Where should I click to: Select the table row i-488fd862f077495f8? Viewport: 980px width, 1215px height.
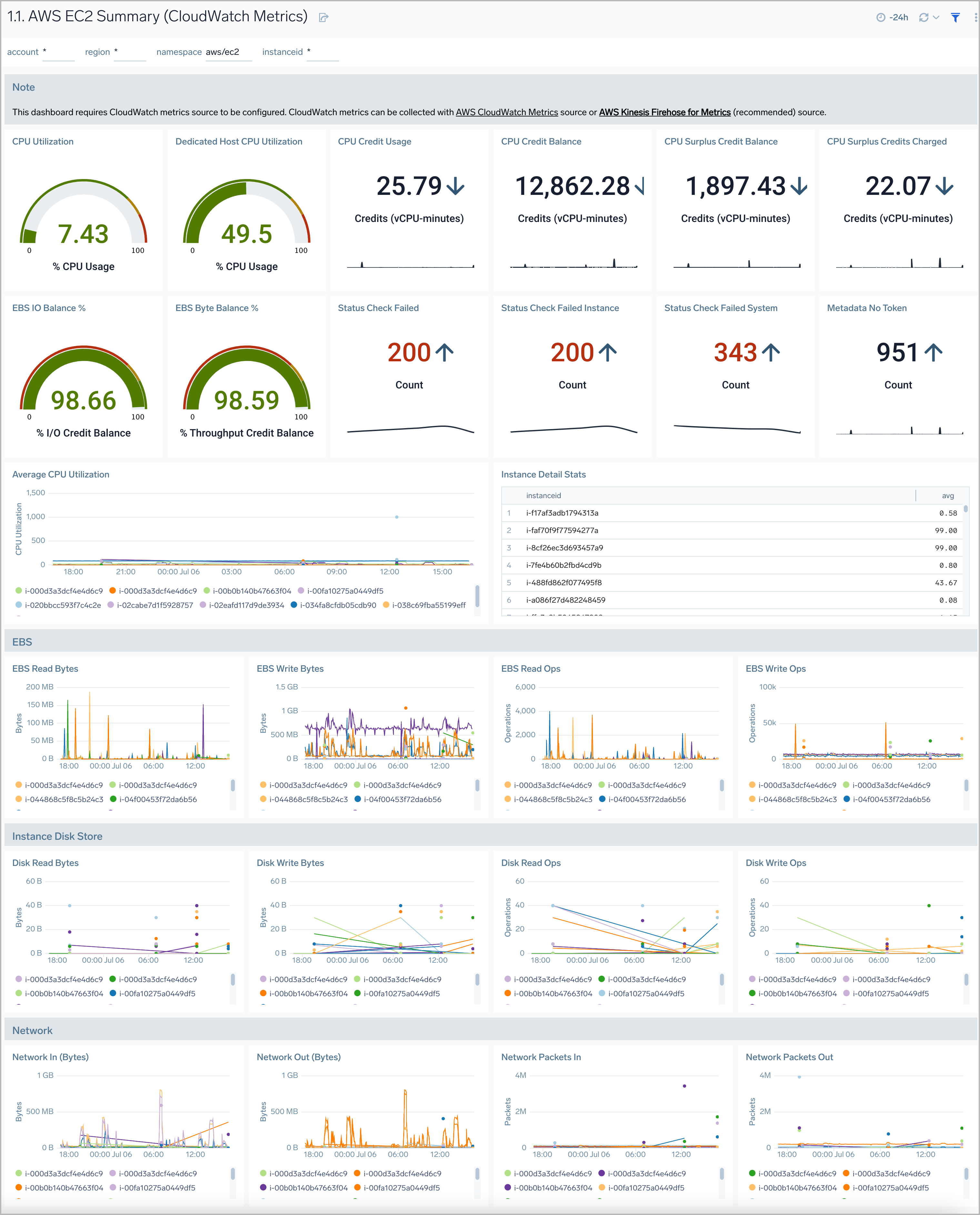pyautogui.click(x=732, y=583)
